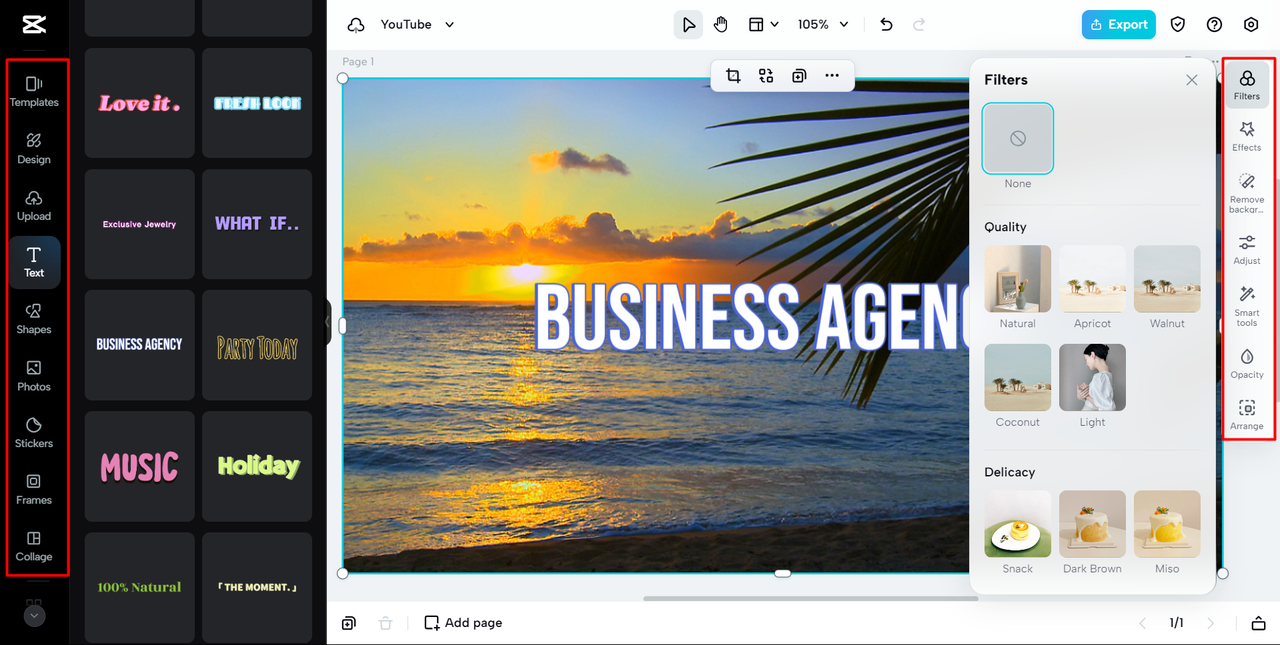This screenshot has height=645, width=1280.
Task: Choose the 'BUSINESS AGENCY' text preset
Action: pyautogui.click(x=140, y=345)
